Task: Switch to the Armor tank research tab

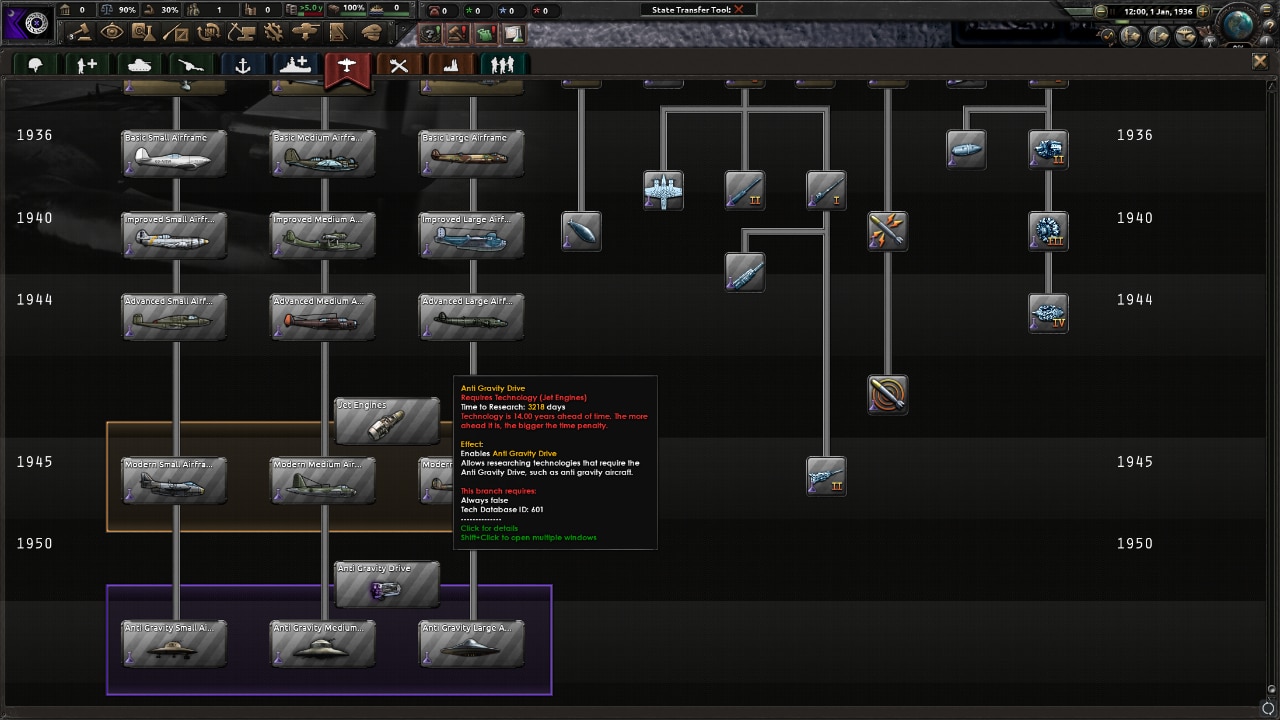Action: (139, 65)
